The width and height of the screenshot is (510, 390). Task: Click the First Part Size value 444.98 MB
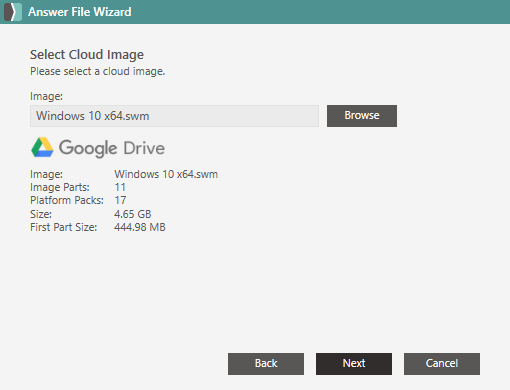tap(140, 227)
